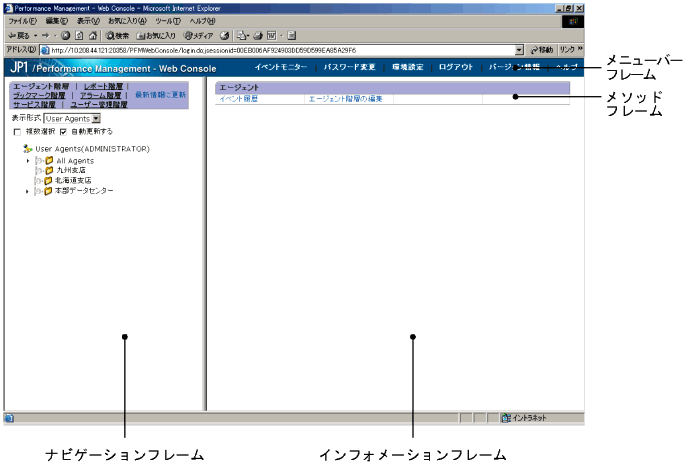Click the Stop icon in IE toolbar
The height and width of the screenshot is (471, 688).
point(65,36)
